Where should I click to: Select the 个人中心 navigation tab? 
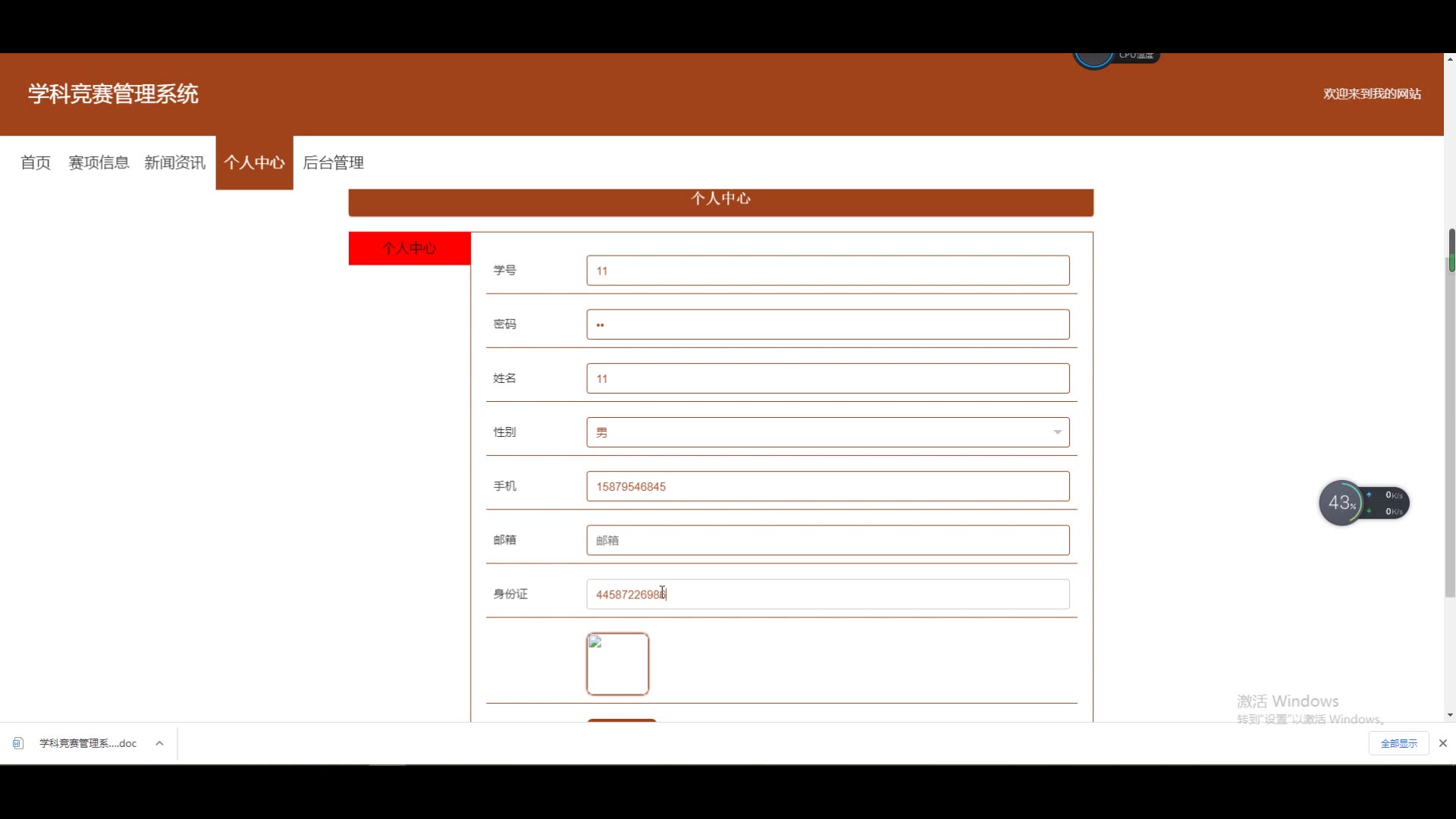click(254, 162)
